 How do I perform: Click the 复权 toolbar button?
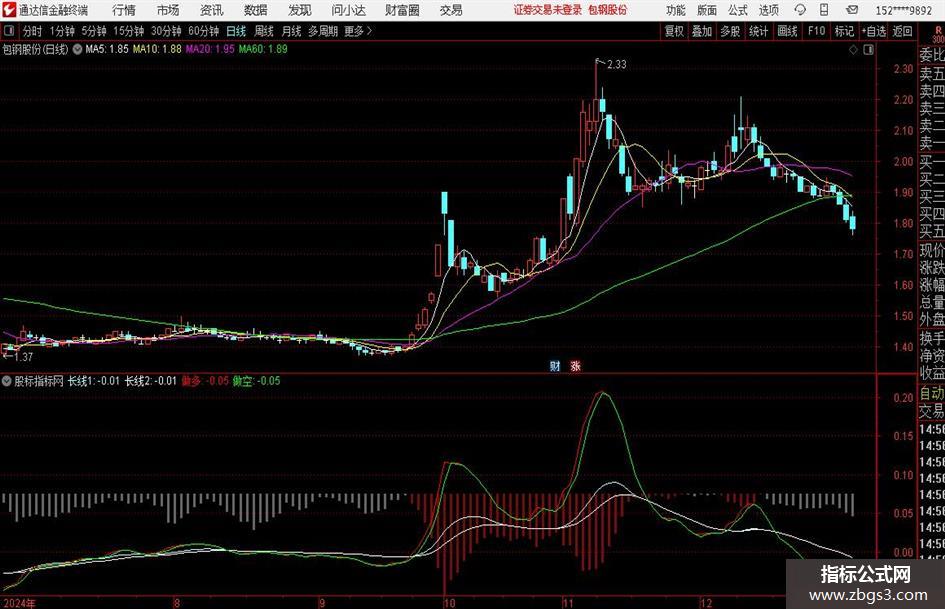pyautogui.click(x=674, y=31)
